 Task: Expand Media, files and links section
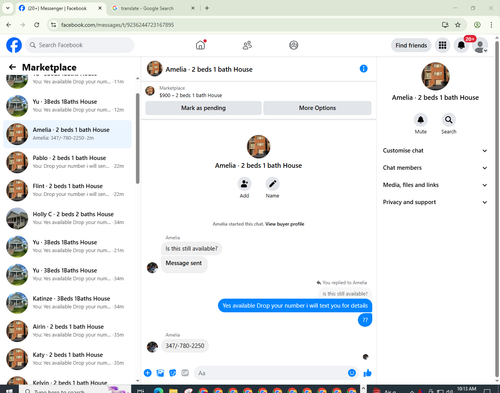435,185
